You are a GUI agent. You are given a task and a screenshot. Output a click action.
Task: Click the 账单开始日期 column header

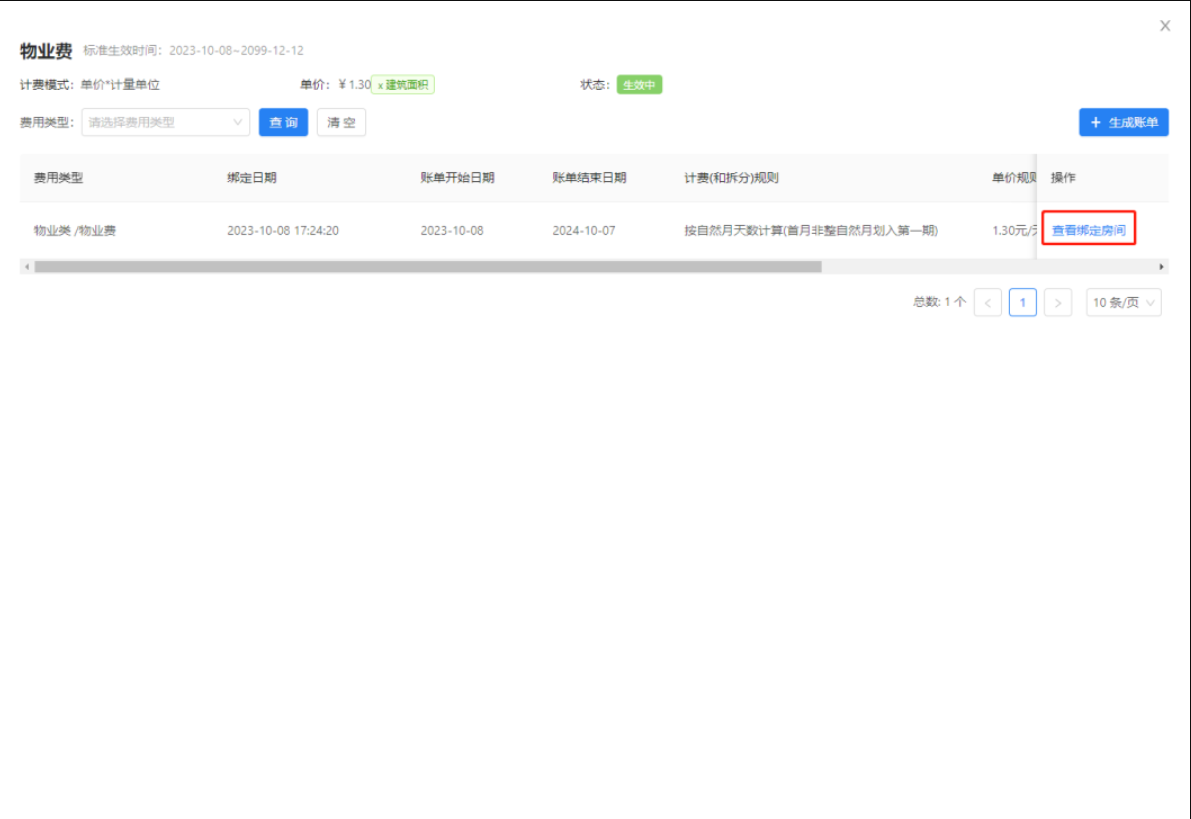(x=457, y=178)
